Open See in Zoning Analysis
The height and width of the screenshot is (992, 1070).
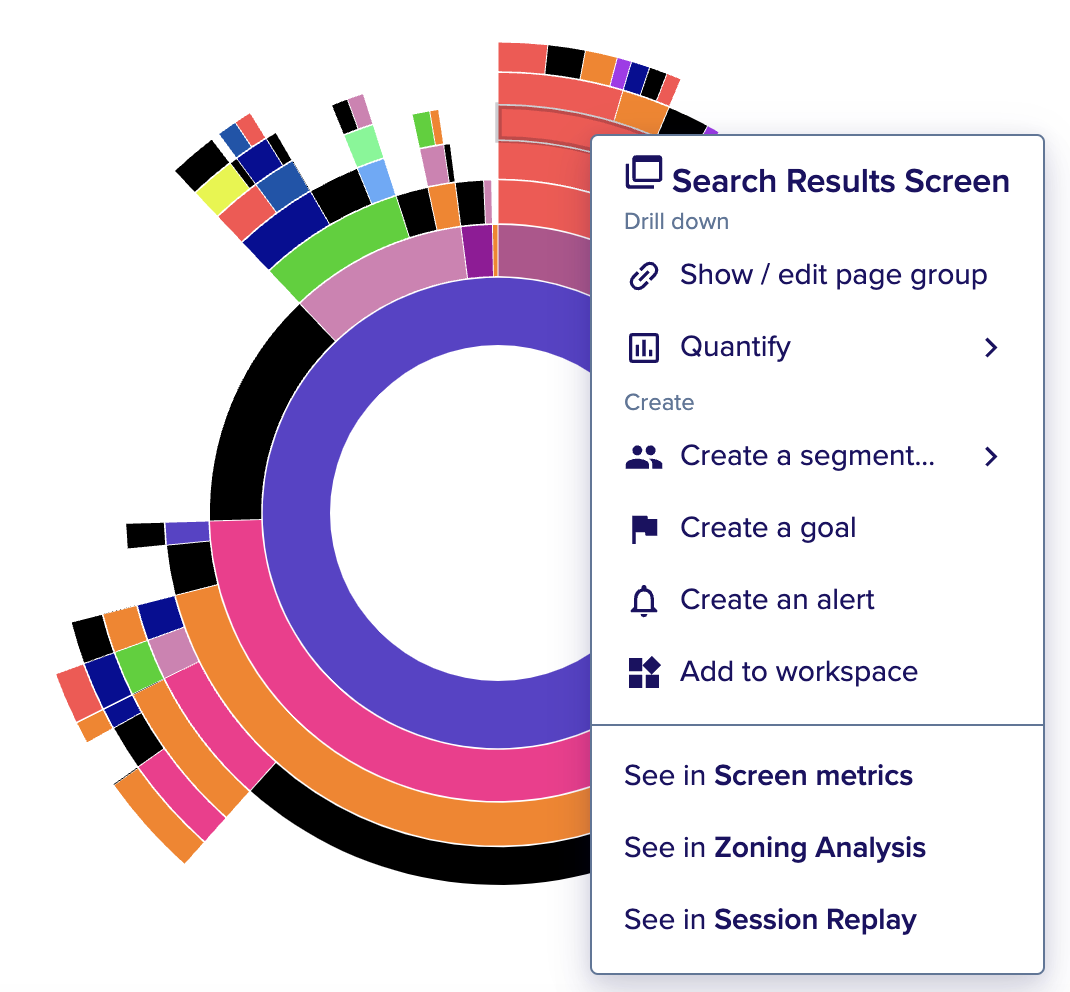(x=775, y=848)
